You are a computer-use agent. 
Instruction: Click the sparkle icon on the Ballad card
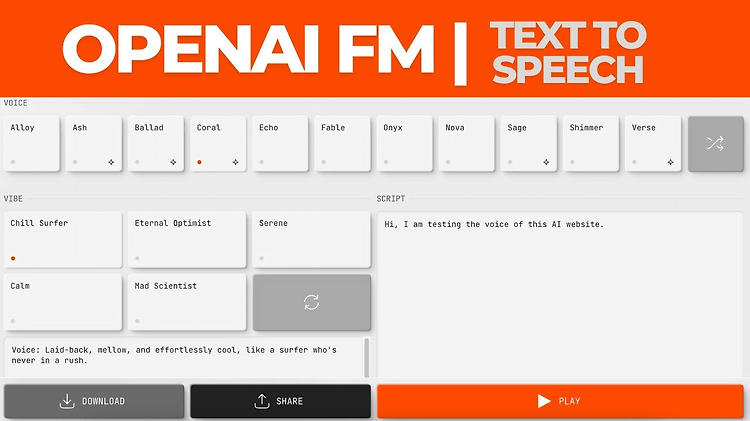(x=173, y=162)
